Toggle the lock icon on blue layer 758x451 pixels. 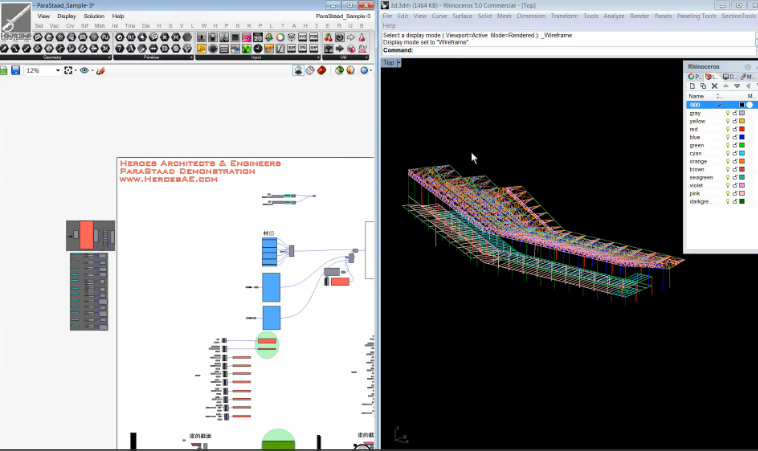point(735,137)
